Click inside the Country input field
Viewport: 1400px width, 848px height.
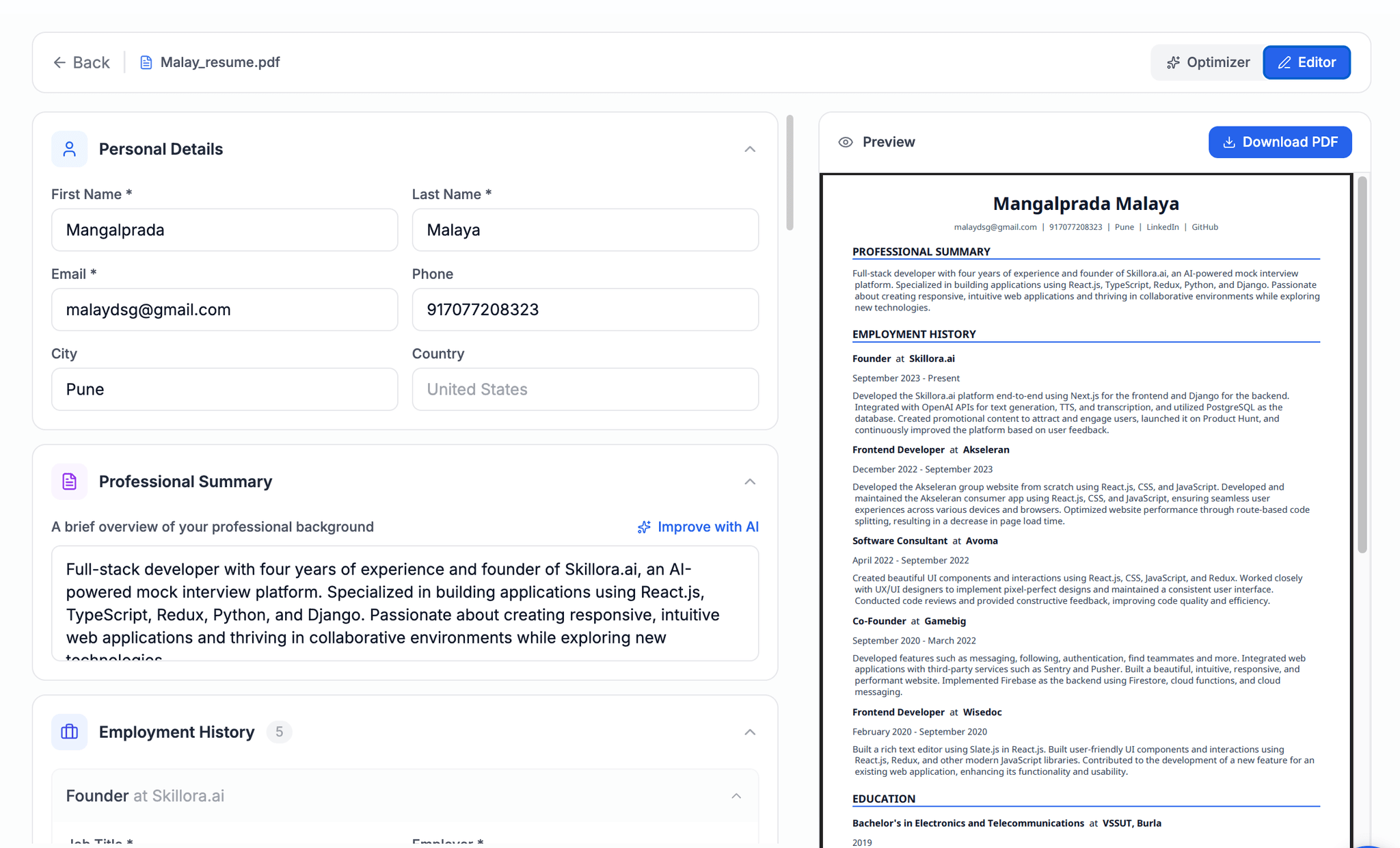coord(584,389)
